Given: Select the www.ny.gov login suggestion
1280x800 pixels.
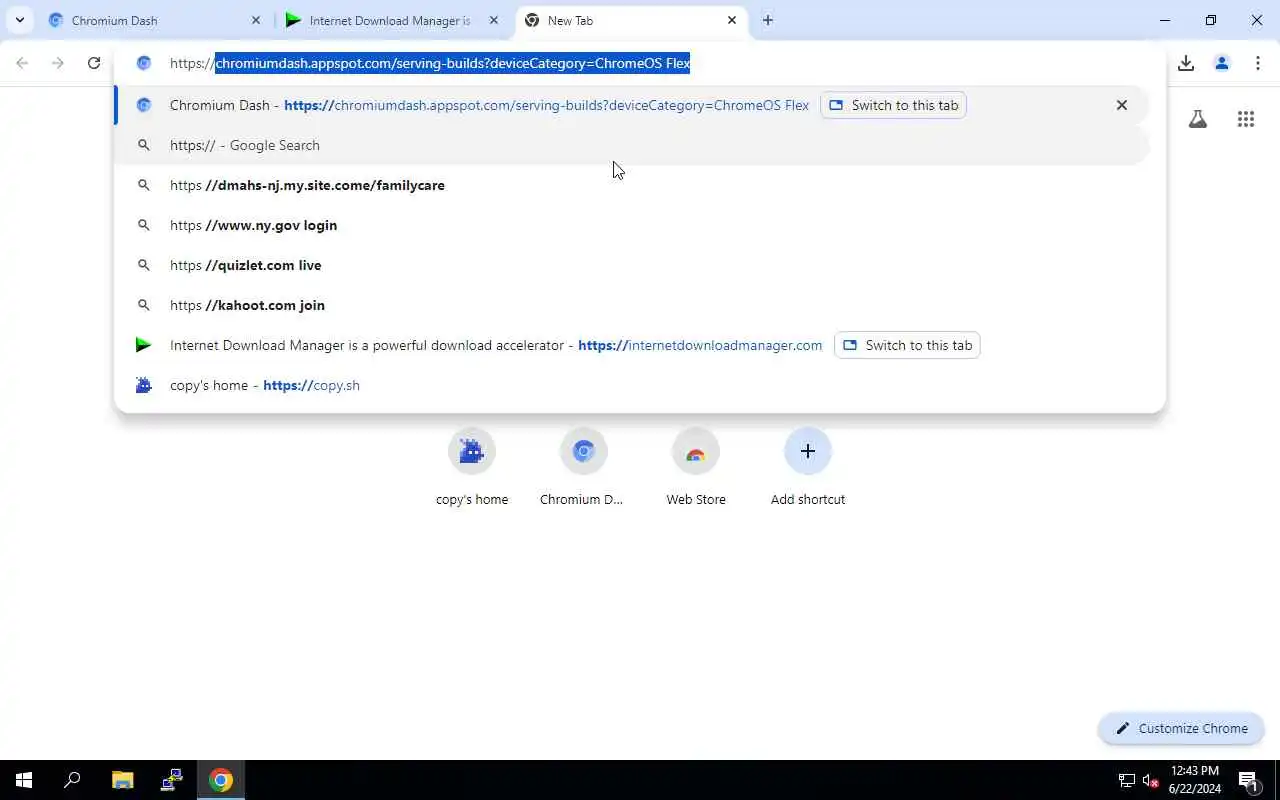Looking at the screenshot, I should pyautogui.click(x=632, y=225).
